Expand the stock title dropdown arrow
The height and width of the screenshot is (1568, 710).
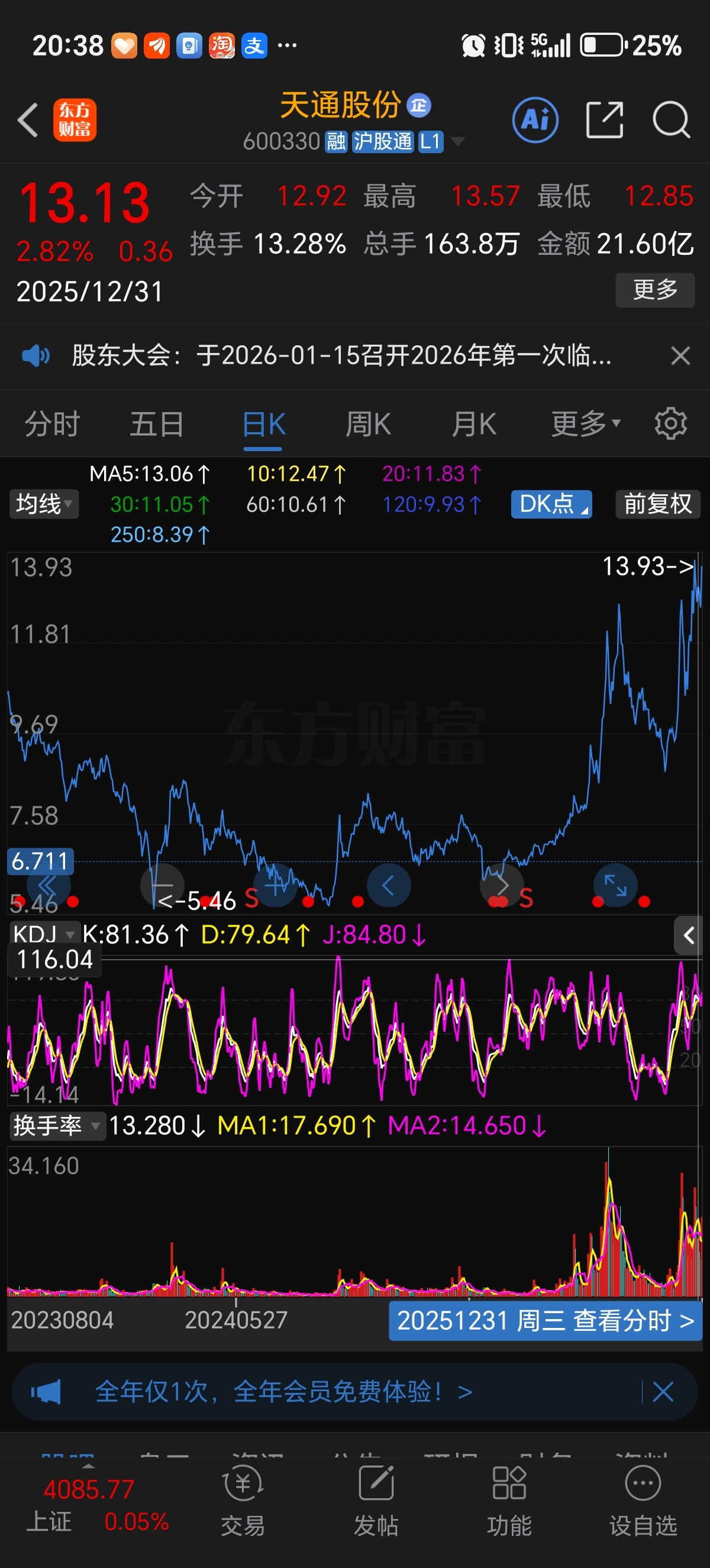(x=457, y=142)
